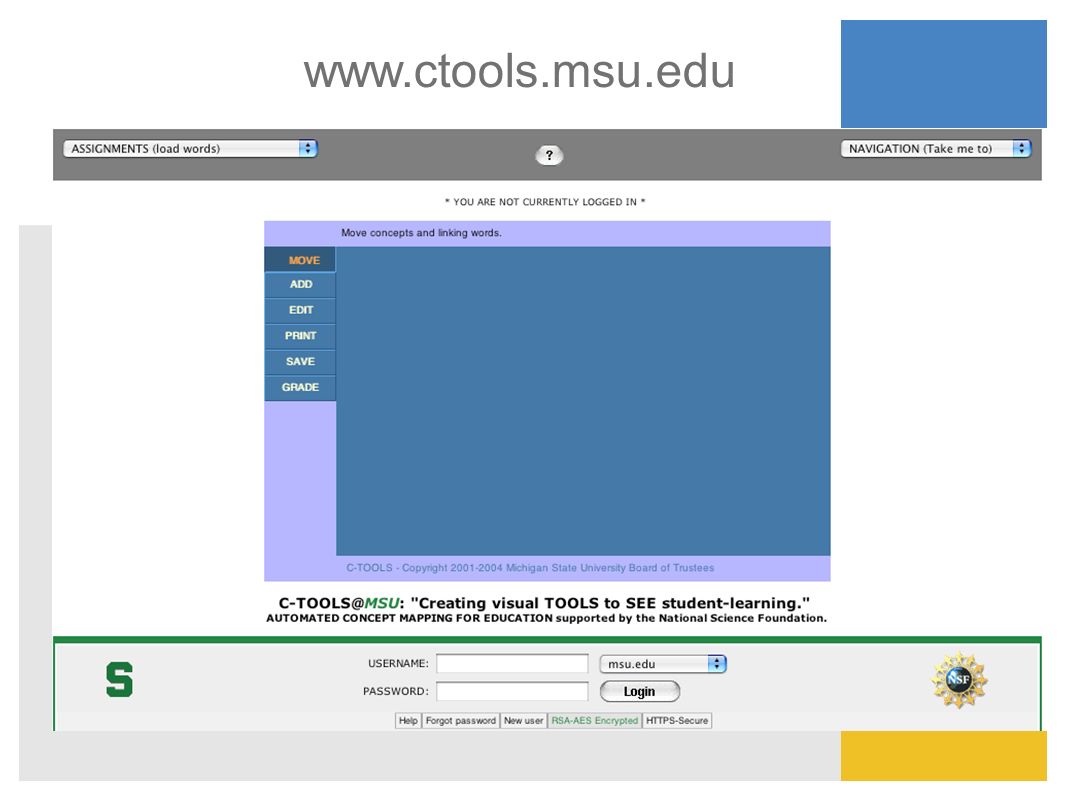This screenshot has height=800, width=1066.
Task: Click the 'C-TOOLS@MSU' tagline heading
Action: (x=545, y=603)
